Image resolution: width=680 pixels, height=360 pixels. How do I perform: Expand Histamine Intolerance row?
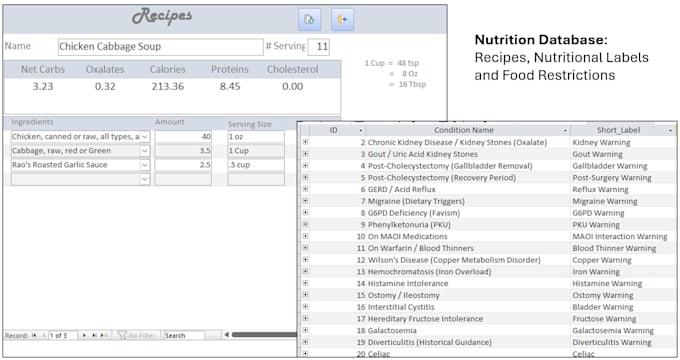pos(305,283)
